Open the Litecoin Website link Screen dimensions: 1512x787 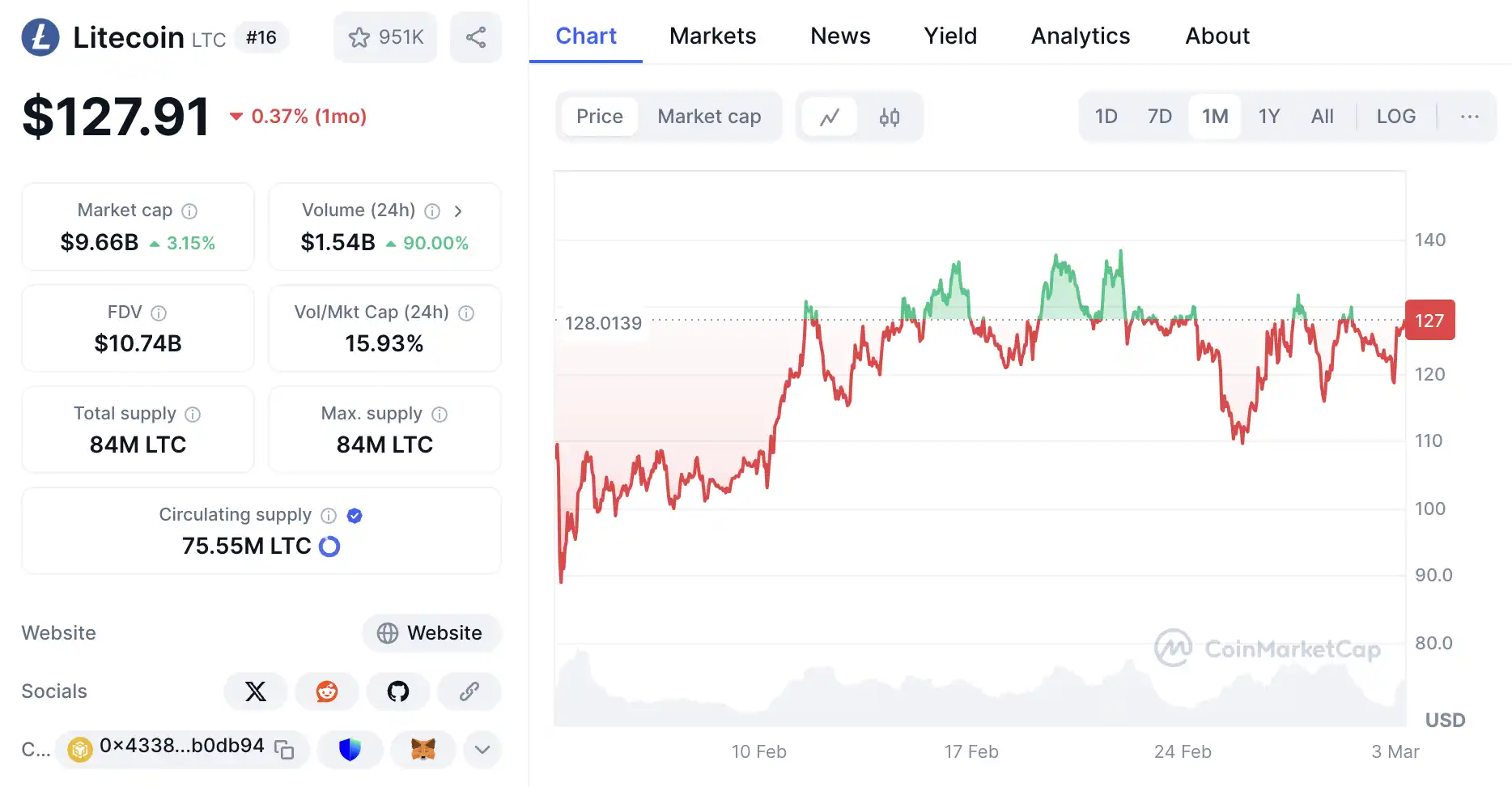pos(431,633)
